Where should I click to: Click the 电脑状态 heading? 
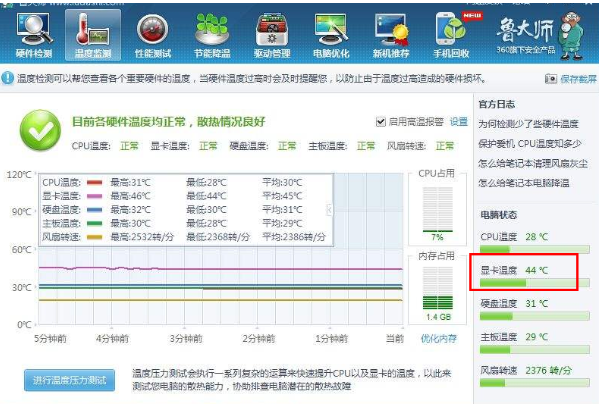tap(499, 215)
